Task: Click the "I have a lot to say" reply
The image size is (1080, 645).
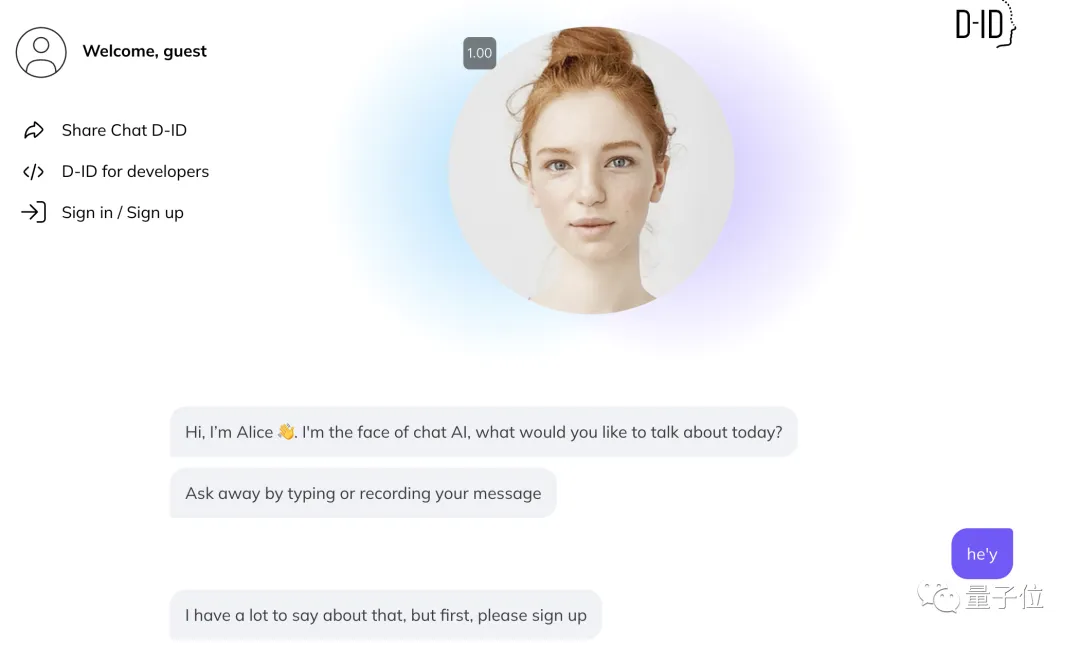Action: [x=385, y=615]
